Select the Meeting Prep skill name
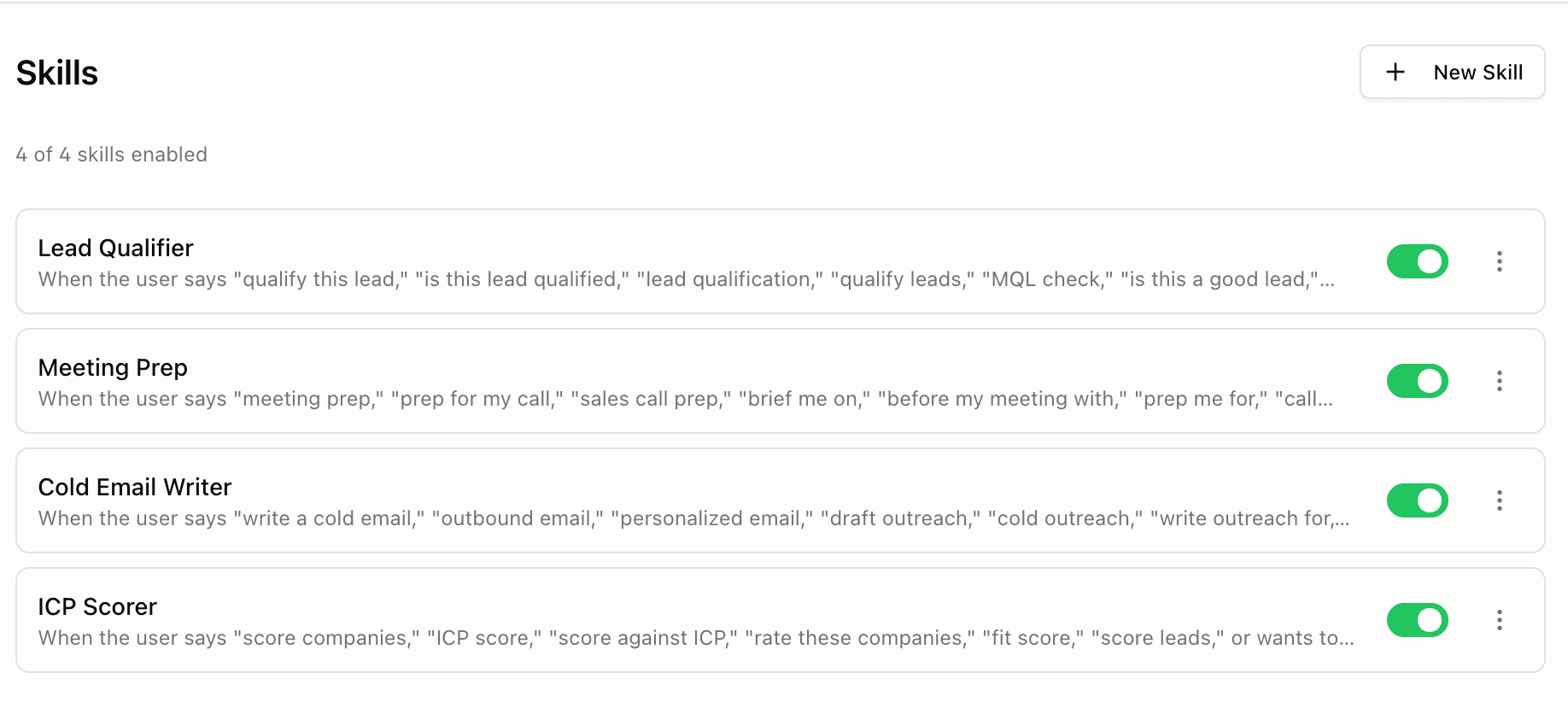The width and height of the screenshot is (1568, 702). (113, 367)
